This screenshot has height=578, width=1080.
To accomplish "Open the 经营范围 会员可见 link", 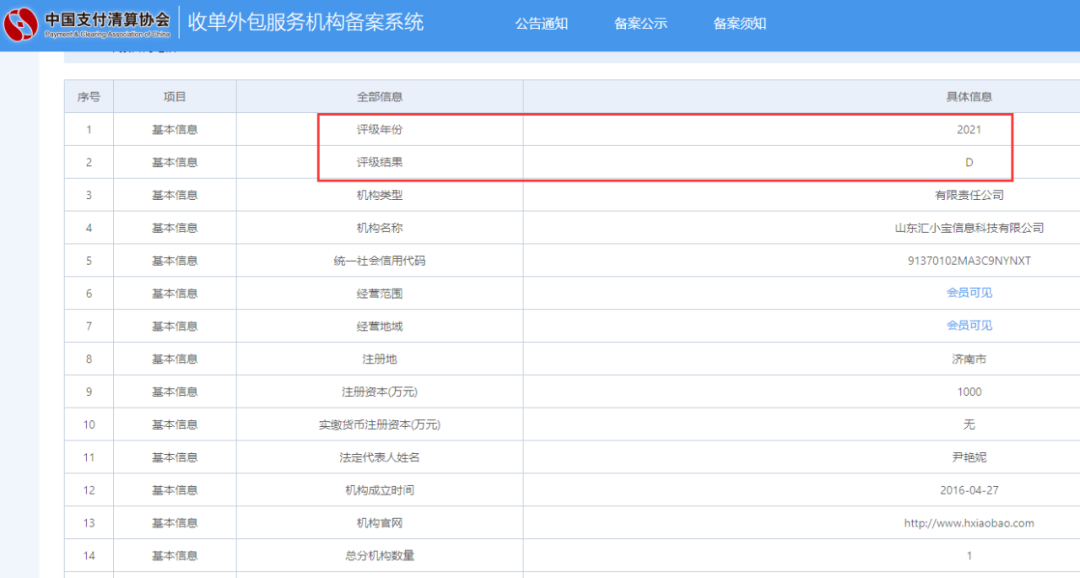I will 968,292.
